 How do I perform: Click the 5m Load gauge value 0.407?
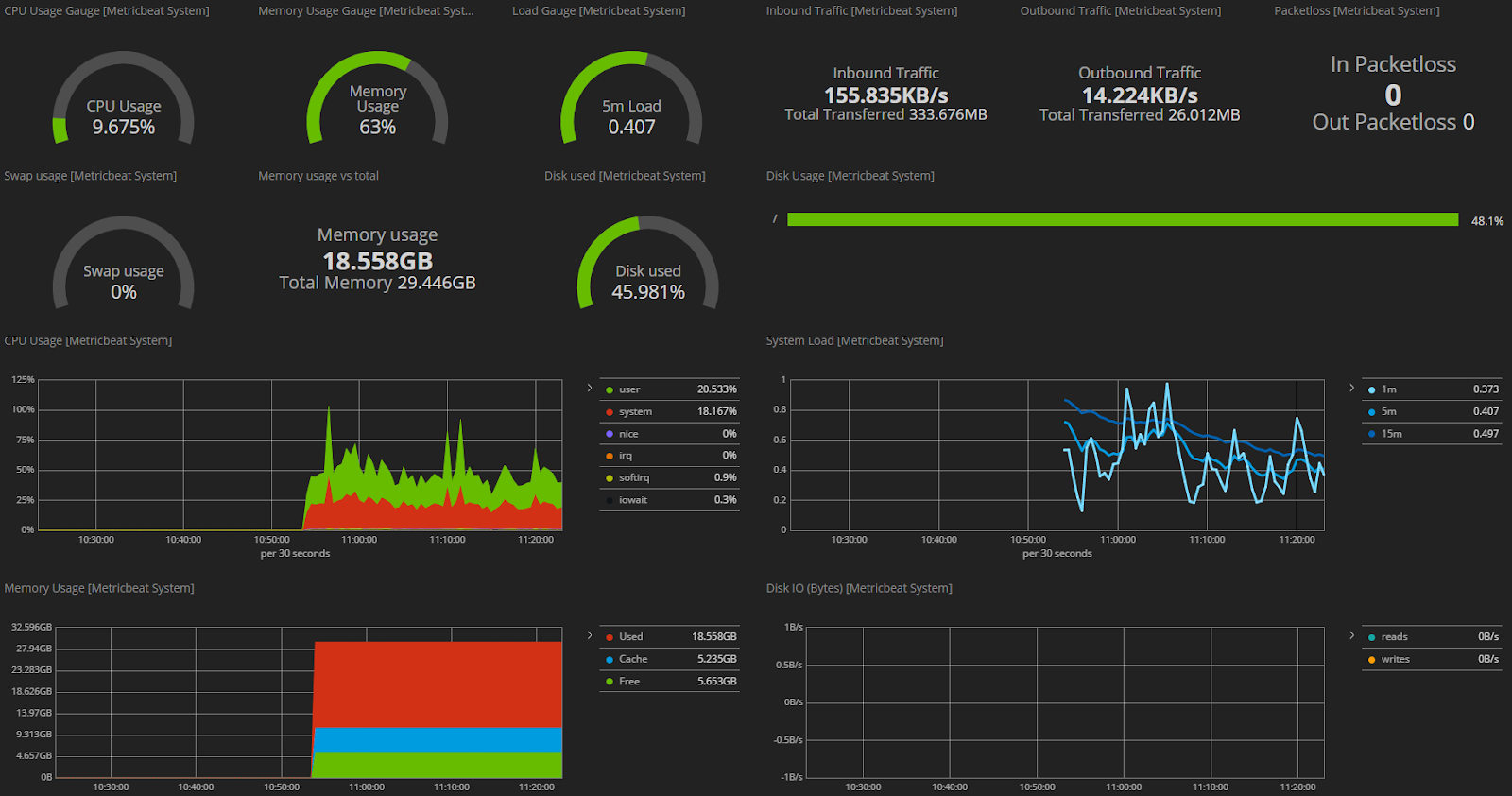click(x=631, y=127)
